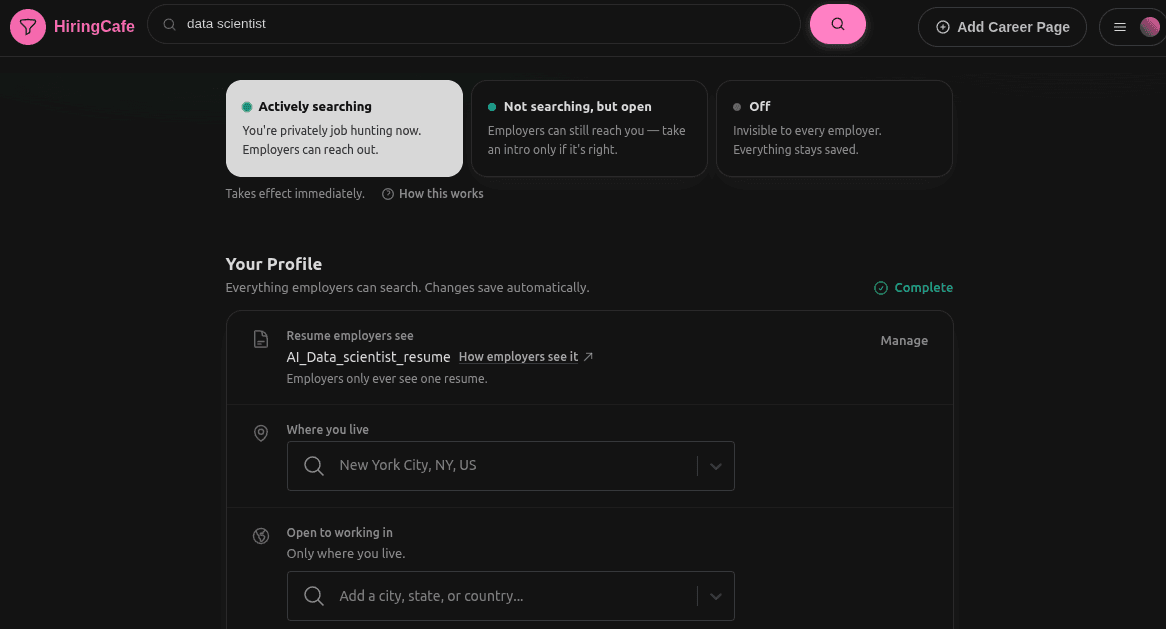Focus the data scientist search field
Screen dimensions: 1166x629
[x=474, y=24]
